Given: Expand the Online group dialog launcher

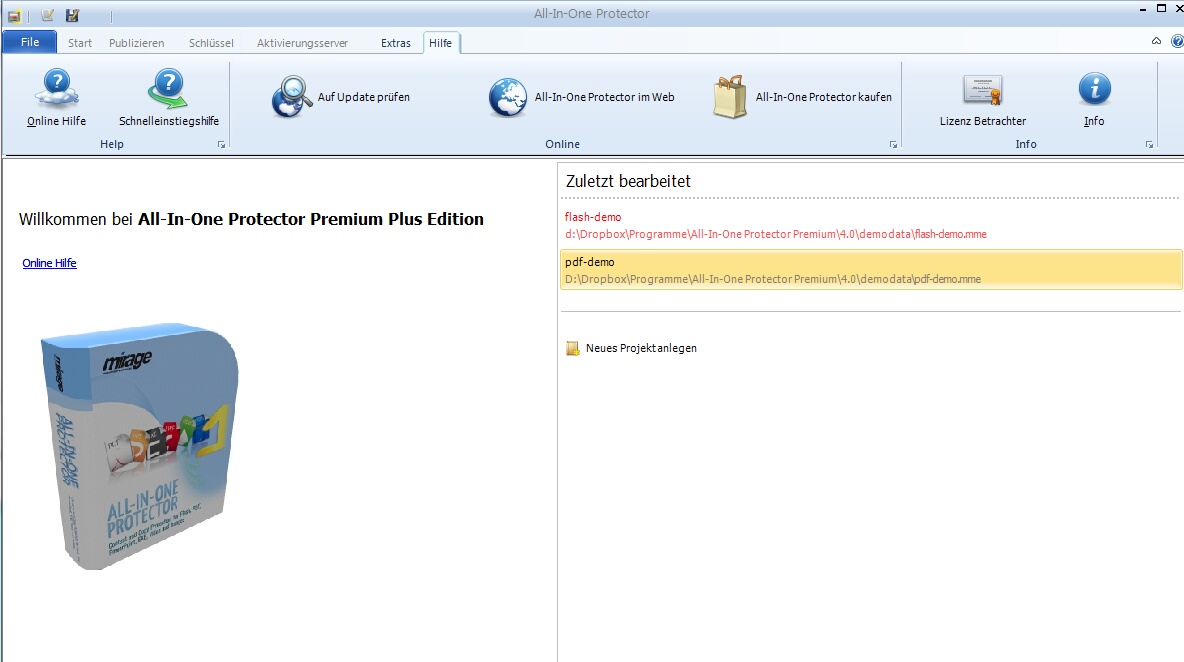Looking at the screenshot, I should (x=893, y=145).
